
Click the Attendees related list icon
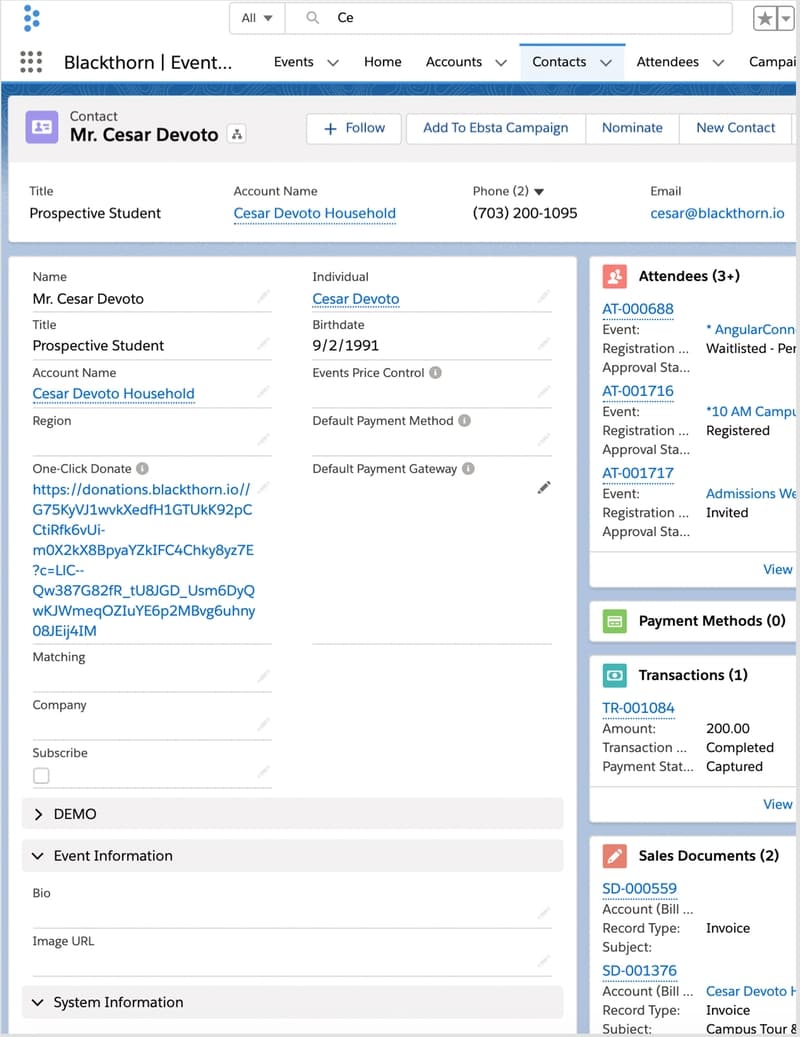(x=614, y=276)
